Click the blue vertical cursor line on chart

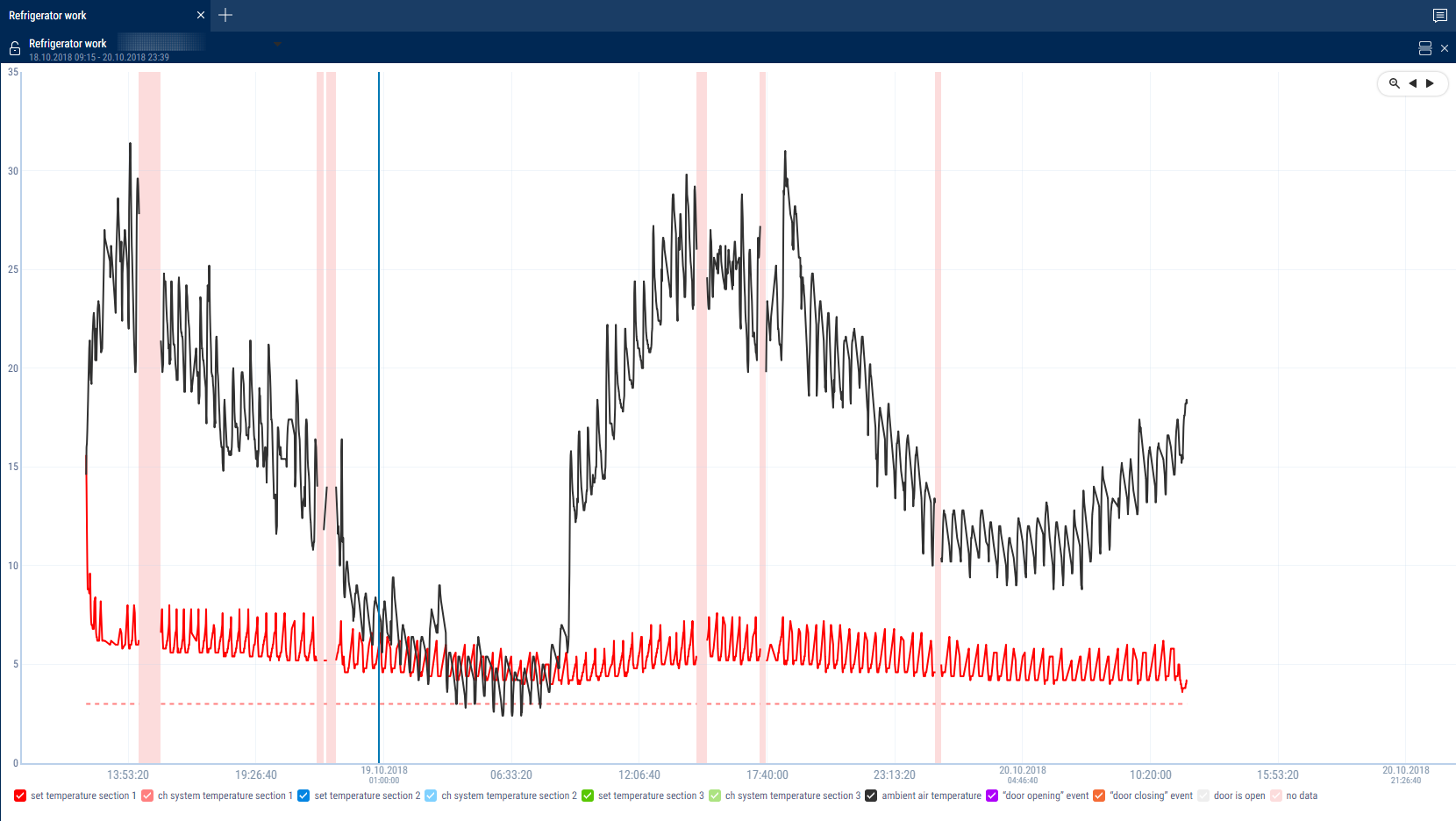(x=379, y=417)
